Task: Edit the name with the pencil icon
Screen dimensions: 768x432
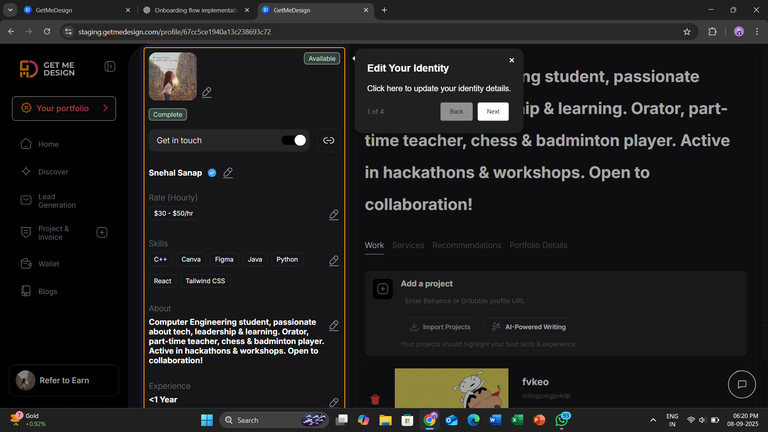Action: tap(228, 173)
